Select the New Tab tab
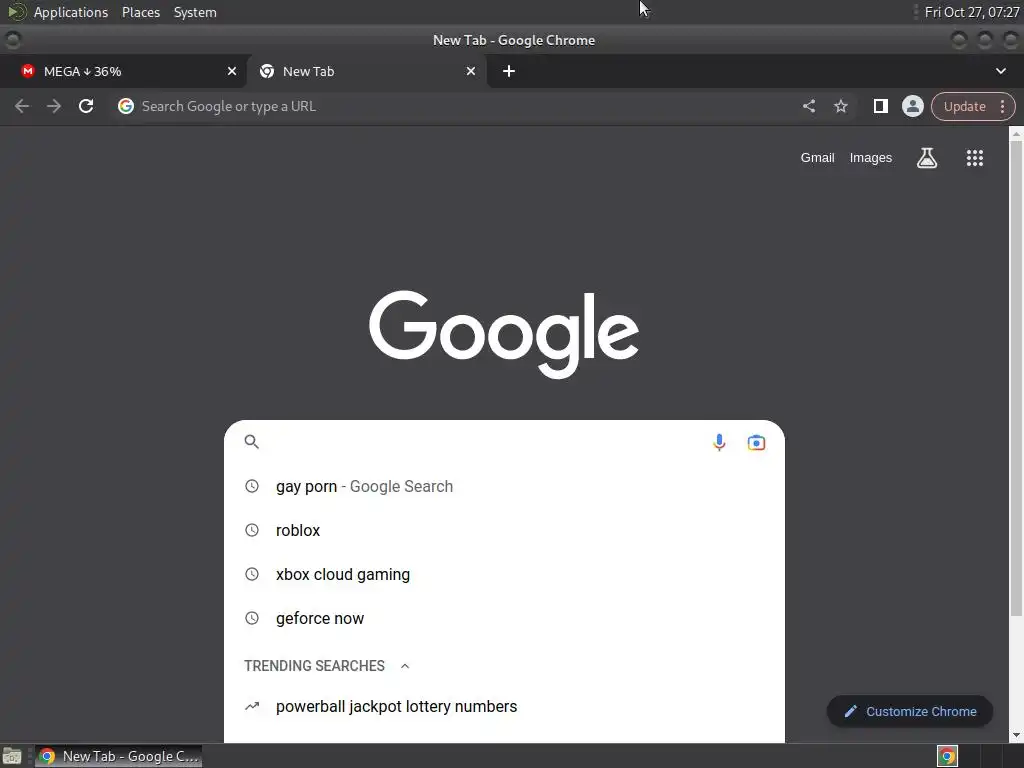Screen dimensions: 1024x768 pyautogui.click(x=366, y=71)
